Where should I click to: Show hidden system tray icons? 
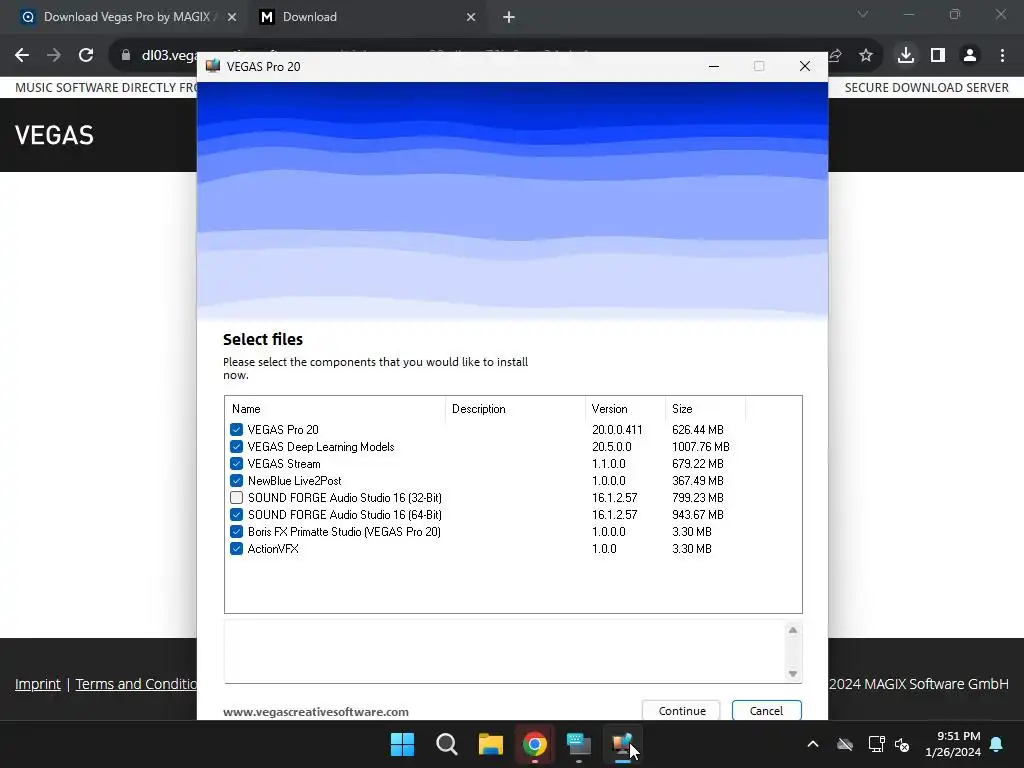pyautogui.click(x=813, y=744)
